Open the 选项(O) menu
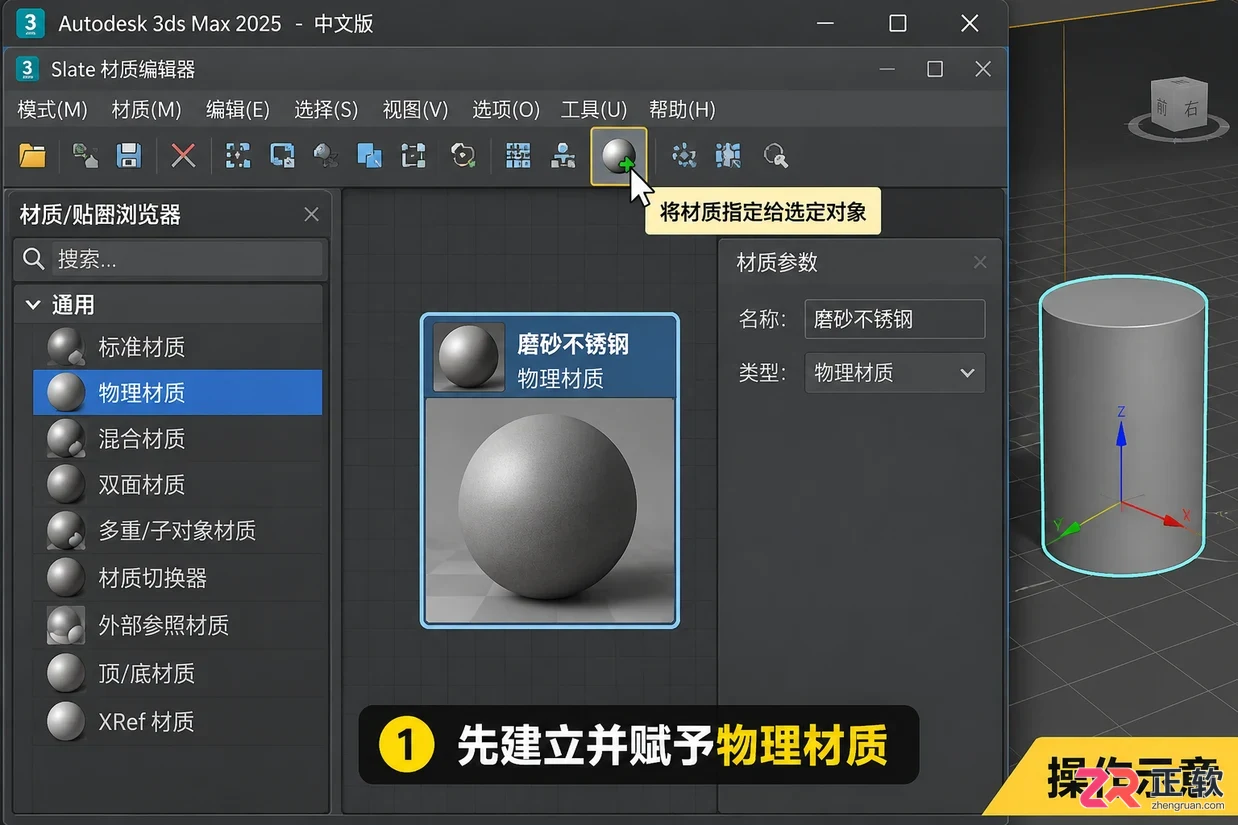The height and width of the screenshot is (825, 1238). pos(505,109)
